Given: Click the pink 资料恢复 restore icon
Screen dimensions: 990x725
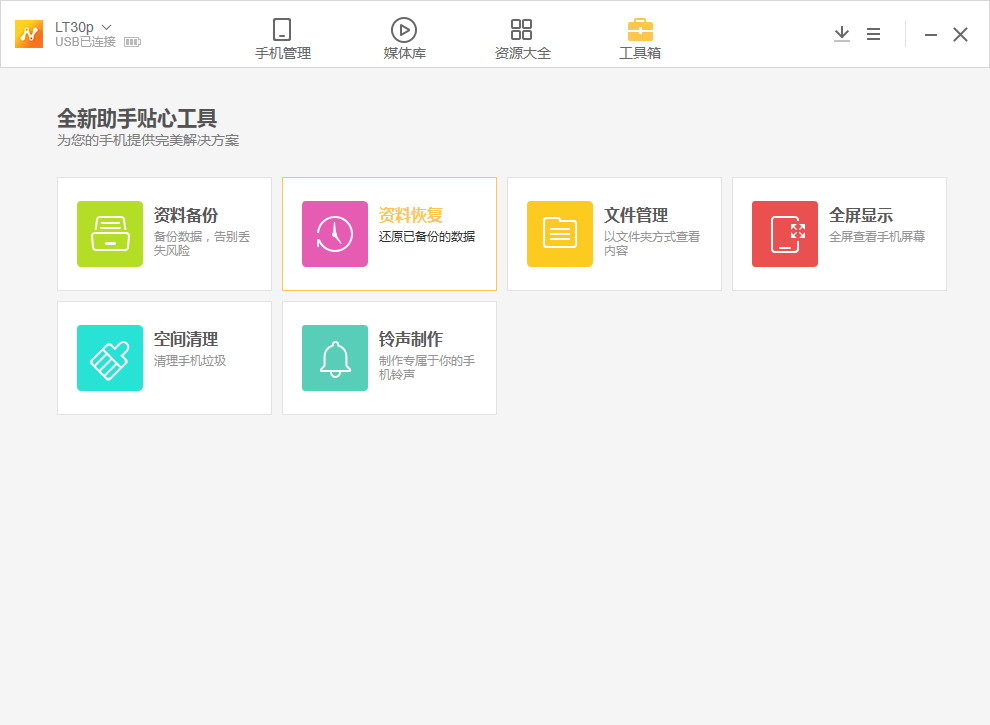Looking at the screenshot, I should [x=335, y=234].
